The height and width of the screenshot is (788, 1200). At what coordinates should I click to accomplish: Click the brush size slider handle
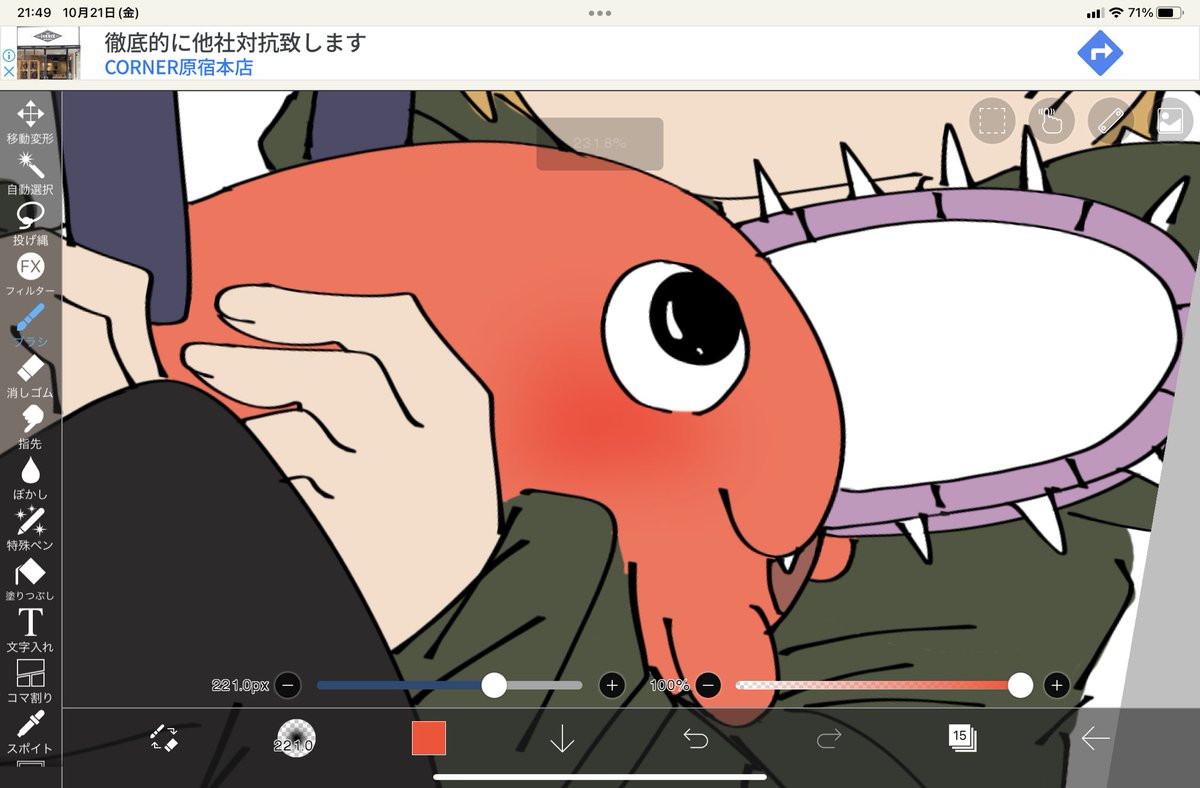494,685
